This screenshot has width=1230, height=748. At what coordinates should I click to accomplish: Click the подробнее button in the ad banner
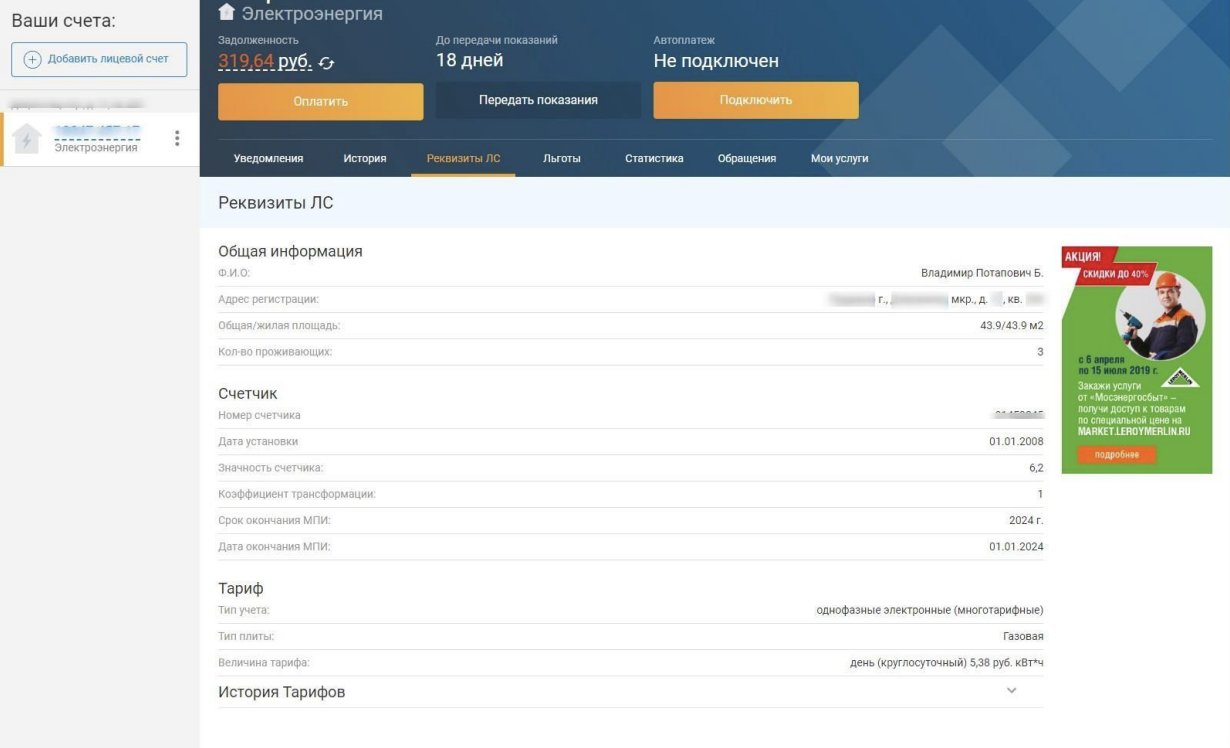click(1116, 455)
